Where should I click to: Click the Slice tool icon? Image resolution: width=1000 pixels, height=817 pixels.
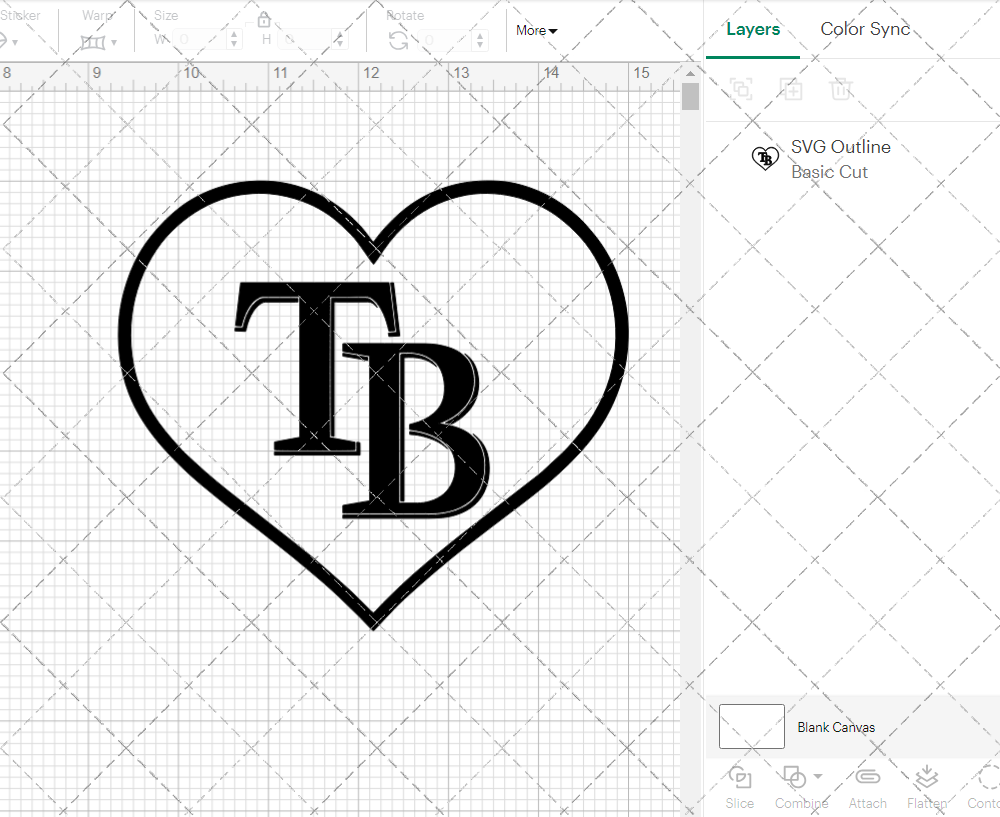tap(740, 778)
